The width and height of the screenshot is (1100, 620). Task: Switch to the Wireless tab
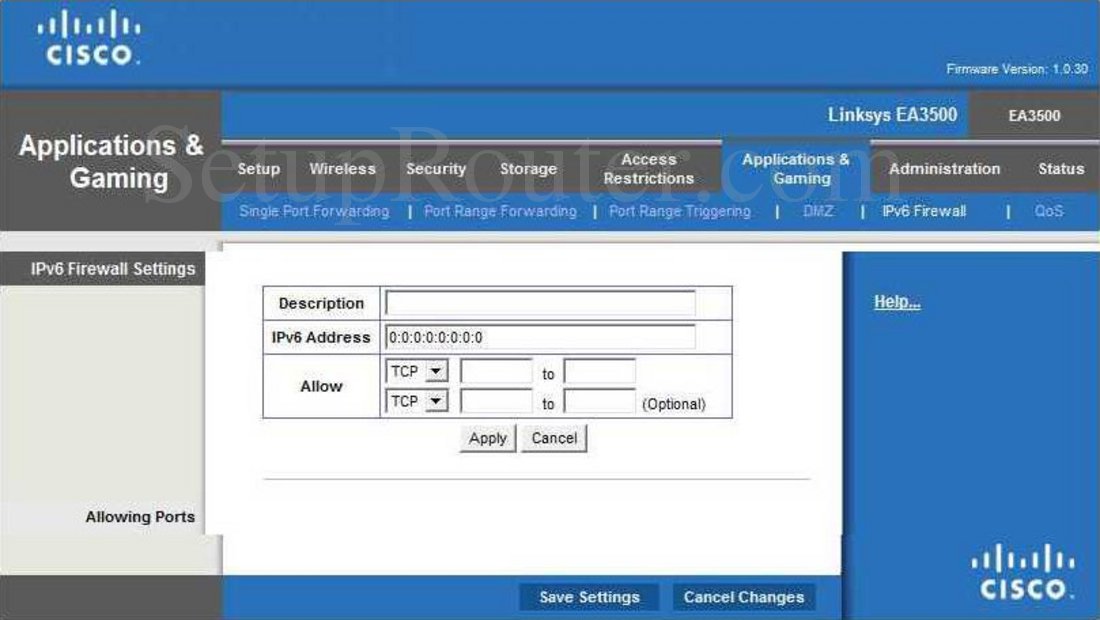pyautogui.click(x=342, y=169)
